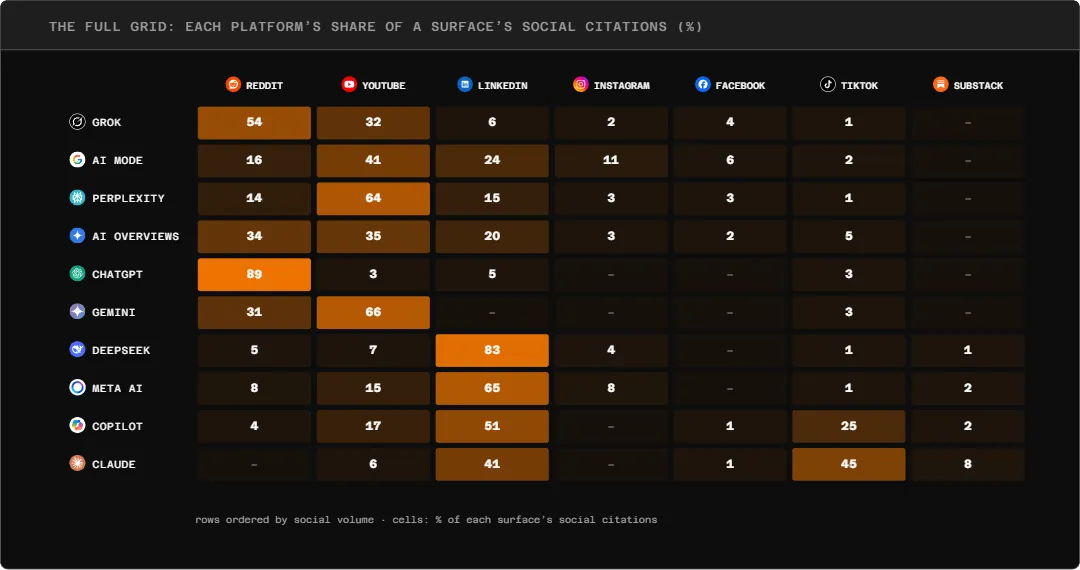Click the META AI row label
This screenshot has height=570, width=1080.
pos(118,388)
